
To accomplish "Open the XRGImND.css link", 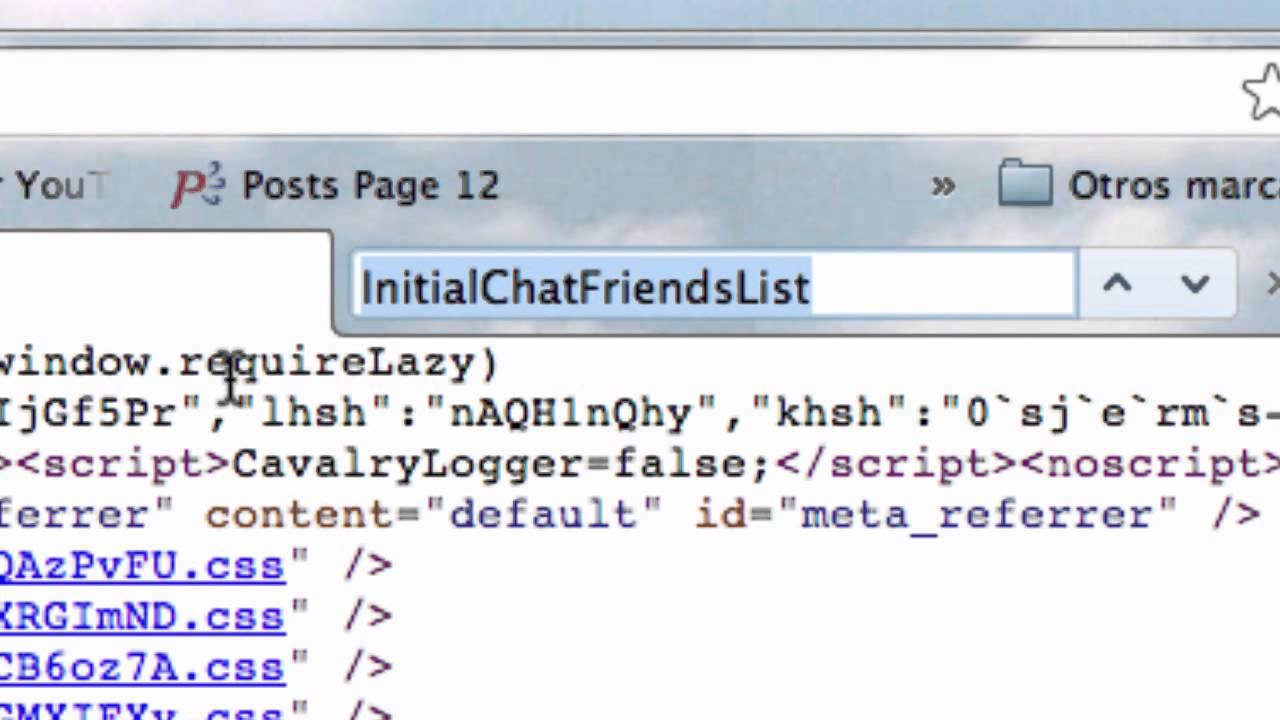I will pos(142,616).
